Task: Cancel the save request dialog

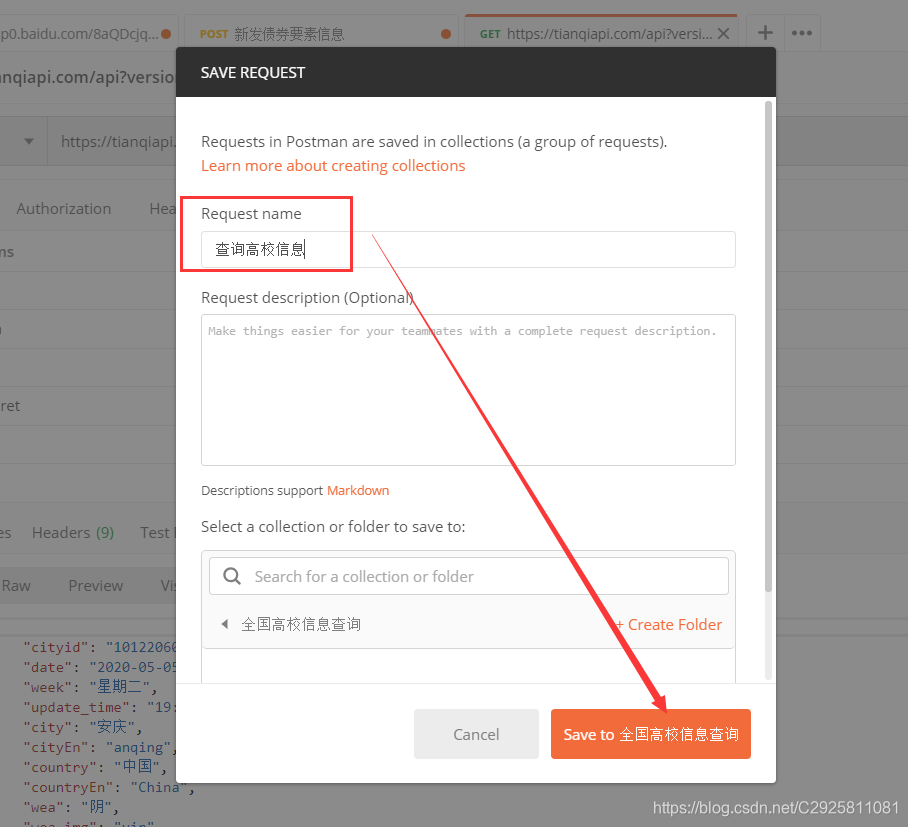Action: tap(476, 734)
